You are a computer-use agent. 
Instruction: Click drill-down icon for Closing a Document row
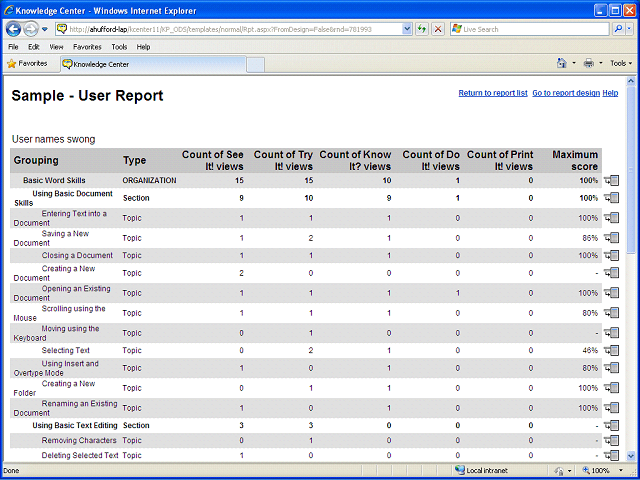pyautogui.click(x=611, y=256)
